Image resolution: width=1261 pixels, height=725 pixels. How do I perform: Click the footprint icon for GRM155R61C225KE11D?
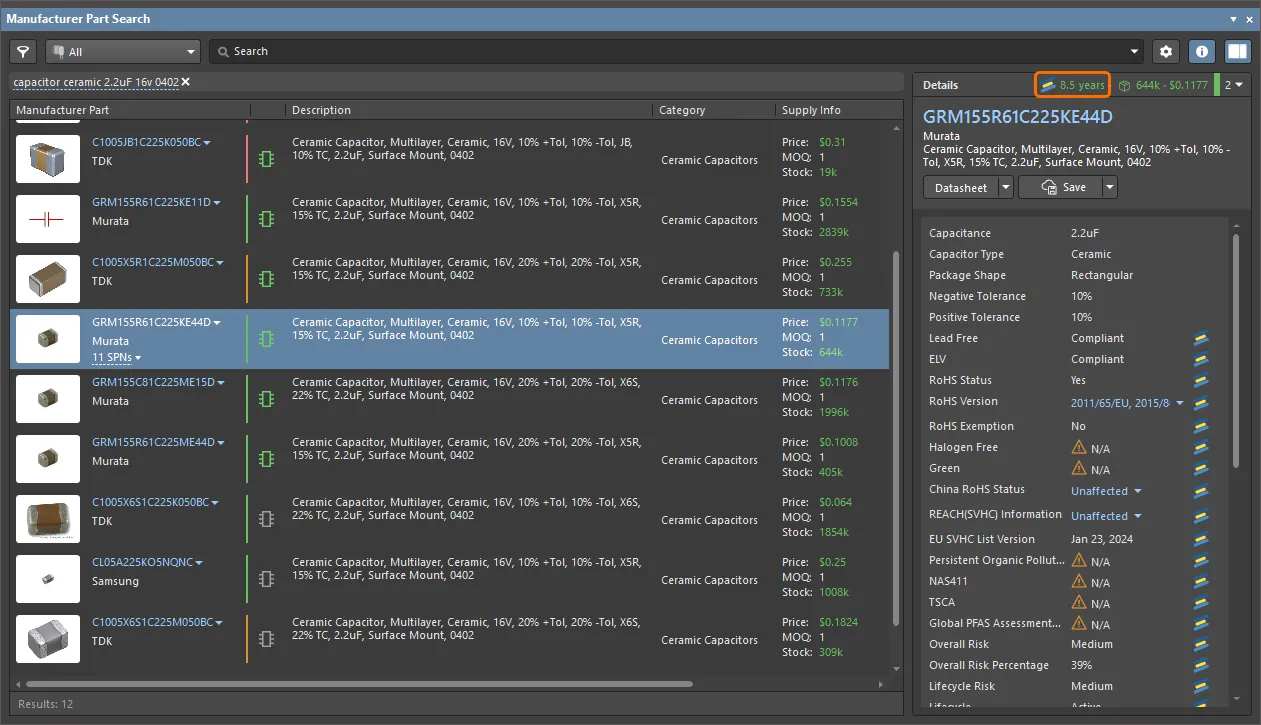pyautogui.click(x=266, y=219)
